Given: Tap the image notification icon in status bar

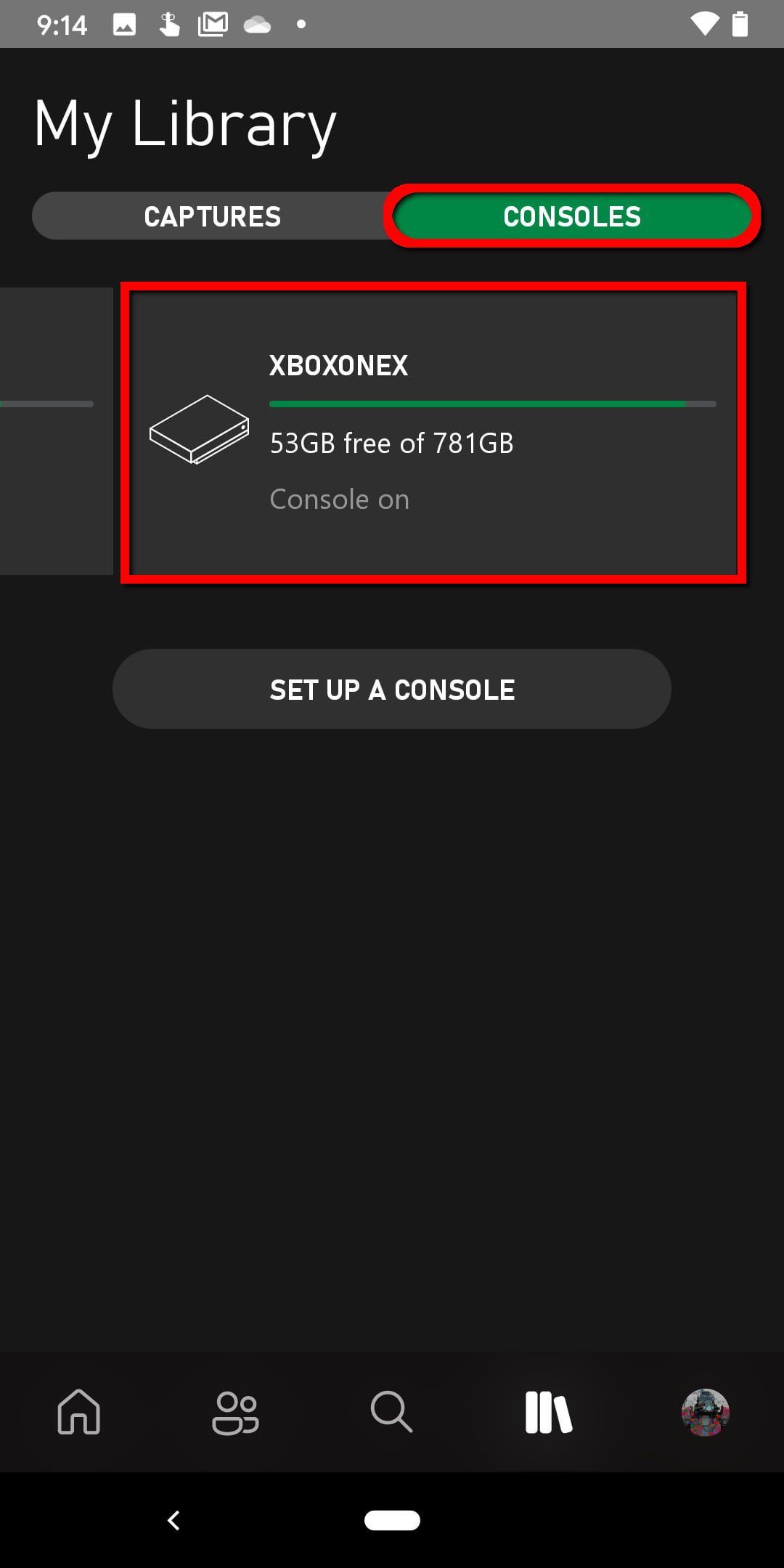Looking at the screenshot, I should pyautogui.click(x=124, y=25).
